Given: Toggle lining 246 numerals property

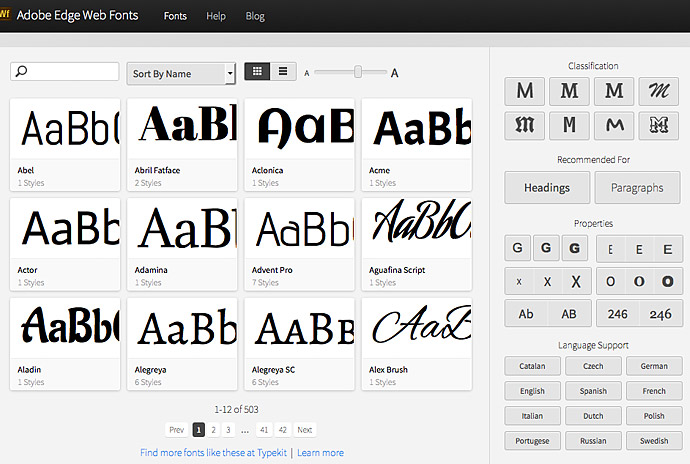Looking at the screenshot, I should pyautogui.click(x=617, y=314).
